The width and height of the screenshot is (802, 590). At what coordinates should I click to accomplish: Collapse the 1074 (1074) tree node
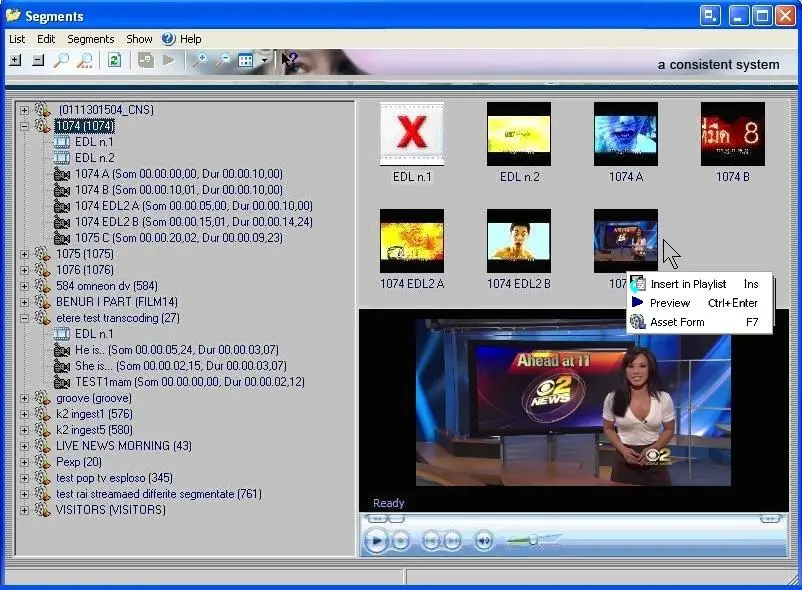tap(24, 126)
